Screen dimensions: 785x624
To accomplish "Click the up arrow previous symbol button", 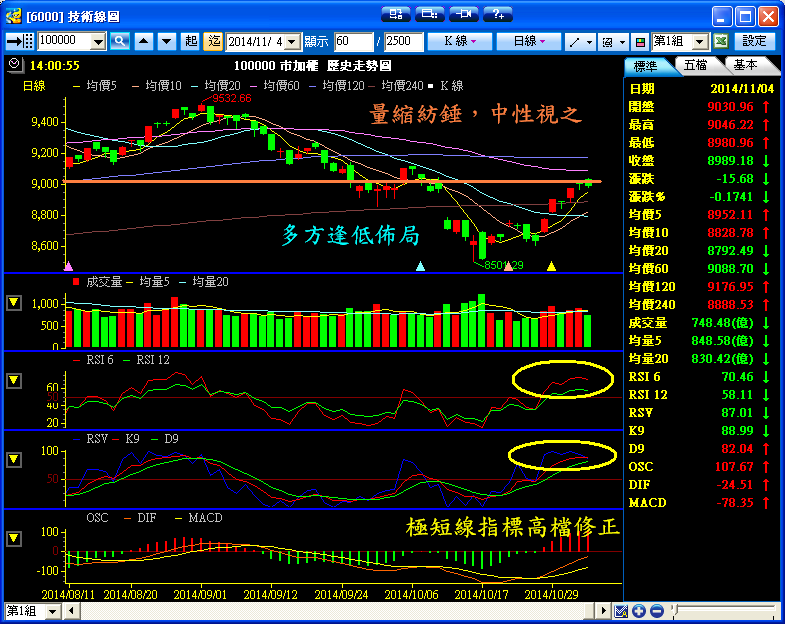I will tap(143, 41).
